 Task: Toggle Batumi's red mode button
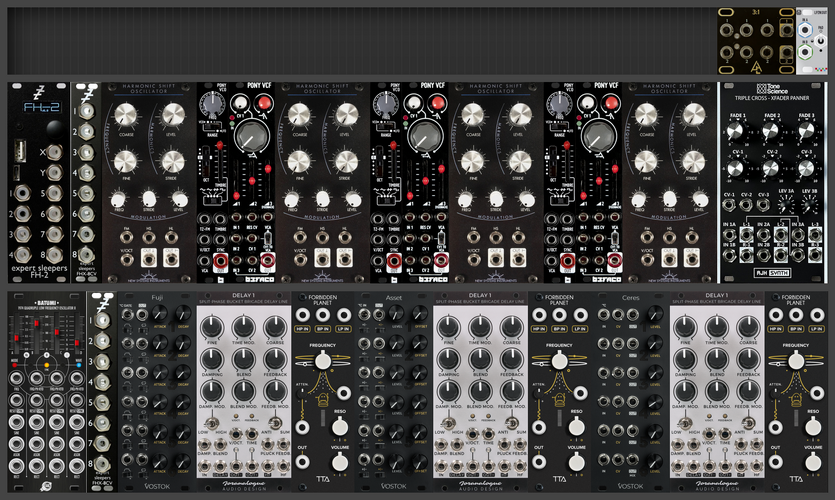tap(15, 365)
